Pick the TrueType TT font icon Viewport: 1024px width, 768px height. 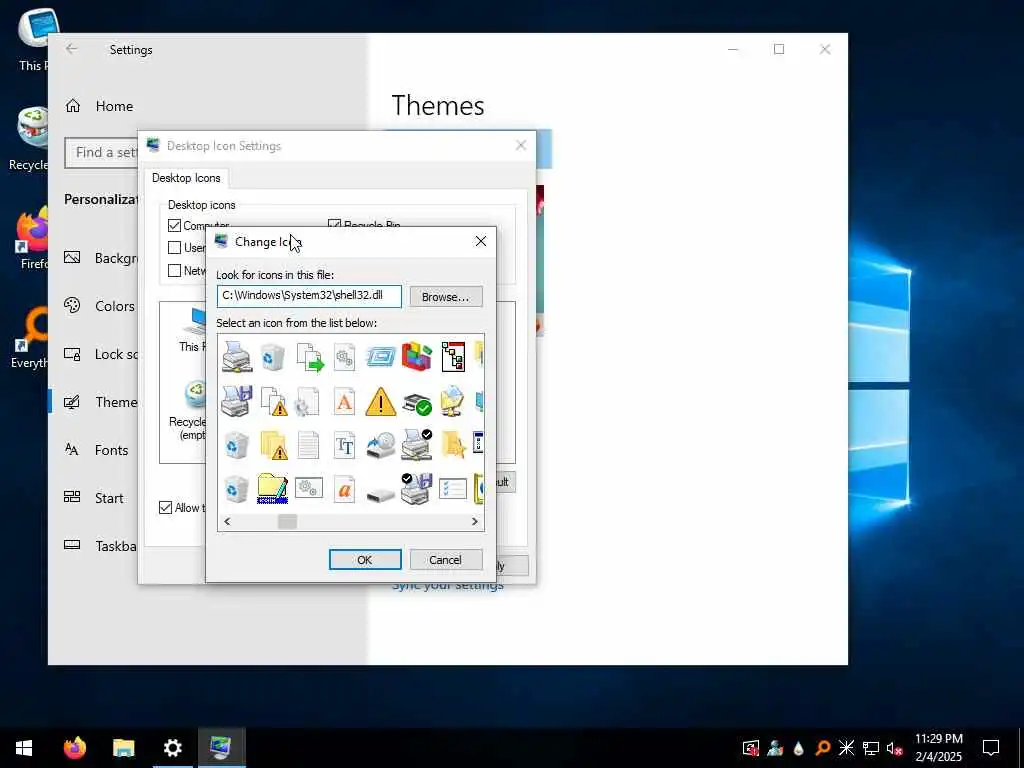coord(344,445)
